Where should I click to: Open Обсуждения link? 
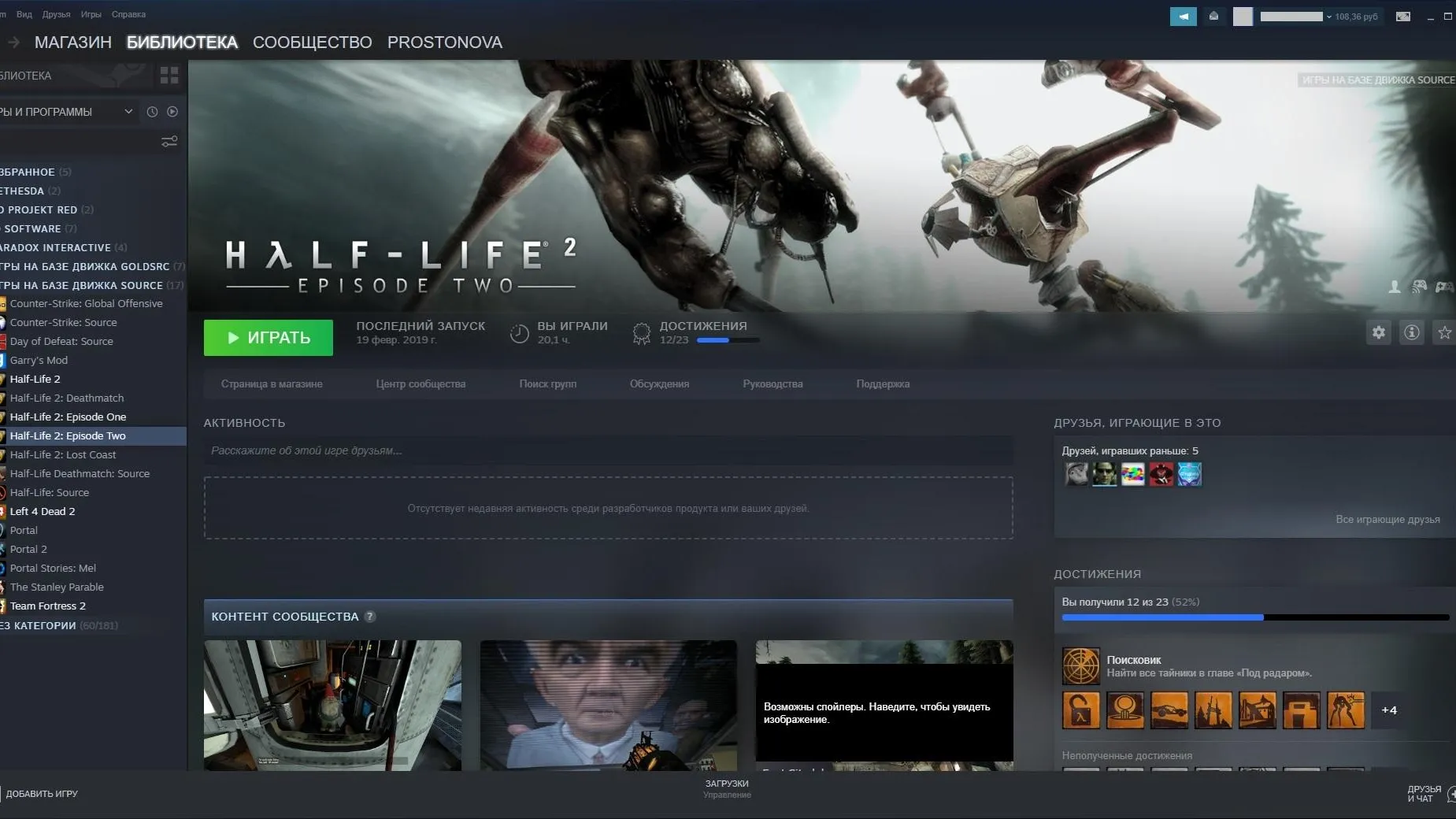[x=659, y=384]
